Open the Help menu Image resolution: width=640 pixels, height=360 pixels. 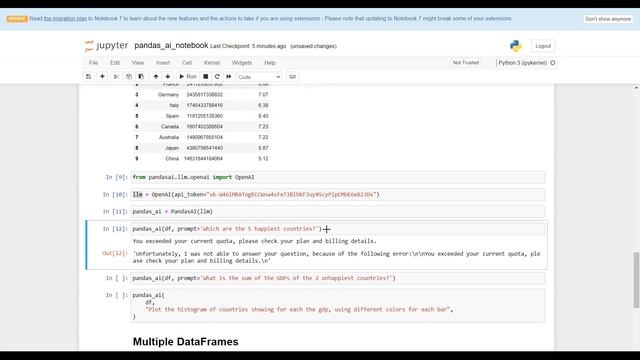[270, 63]
